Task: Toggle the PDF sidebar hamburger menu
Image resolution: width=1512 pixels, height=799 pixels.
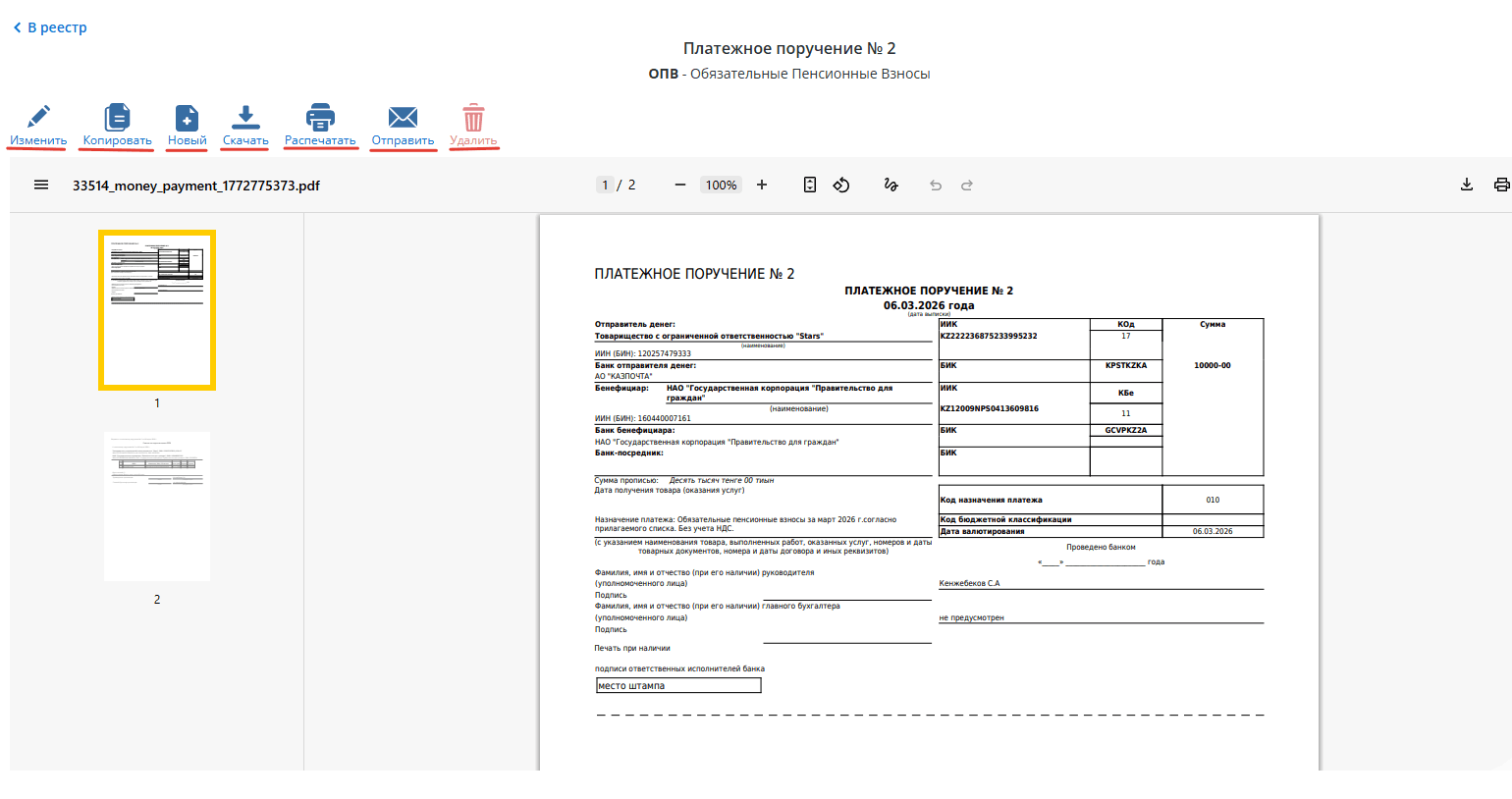Action: tap(41, 185)
